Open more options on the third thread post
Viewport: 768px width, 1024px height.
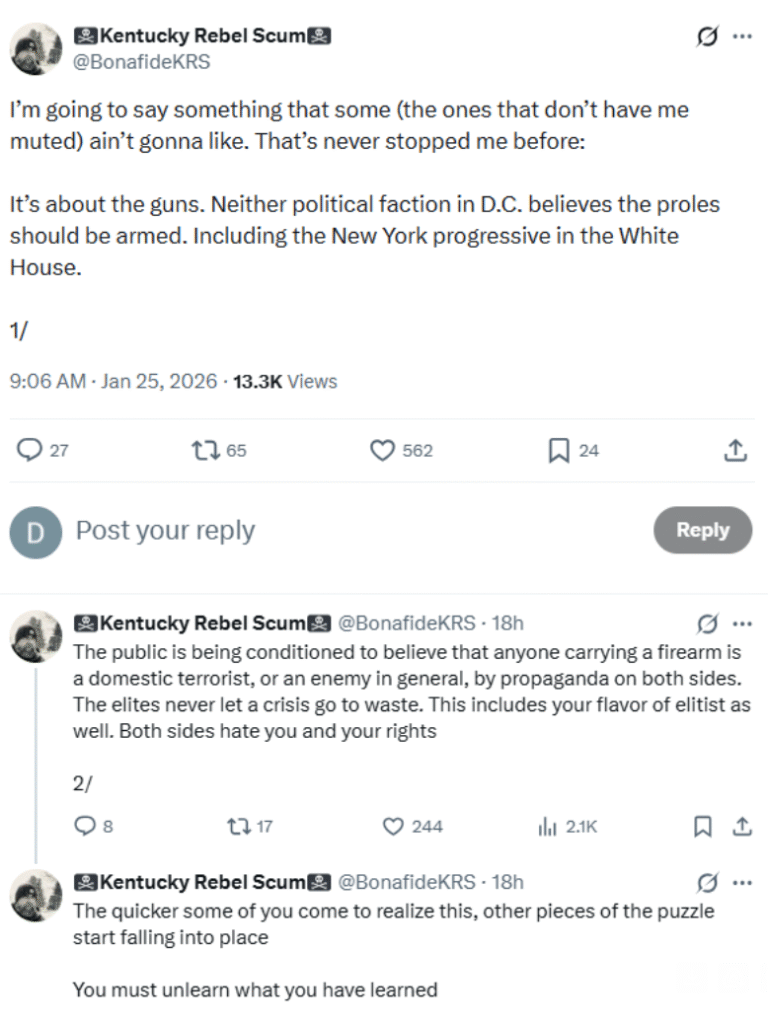tap(742, 883)
